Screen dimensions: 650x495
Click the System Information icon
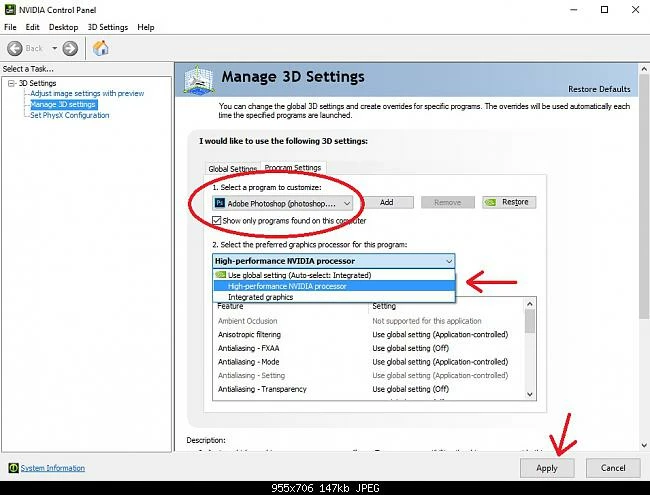point(13,468)
